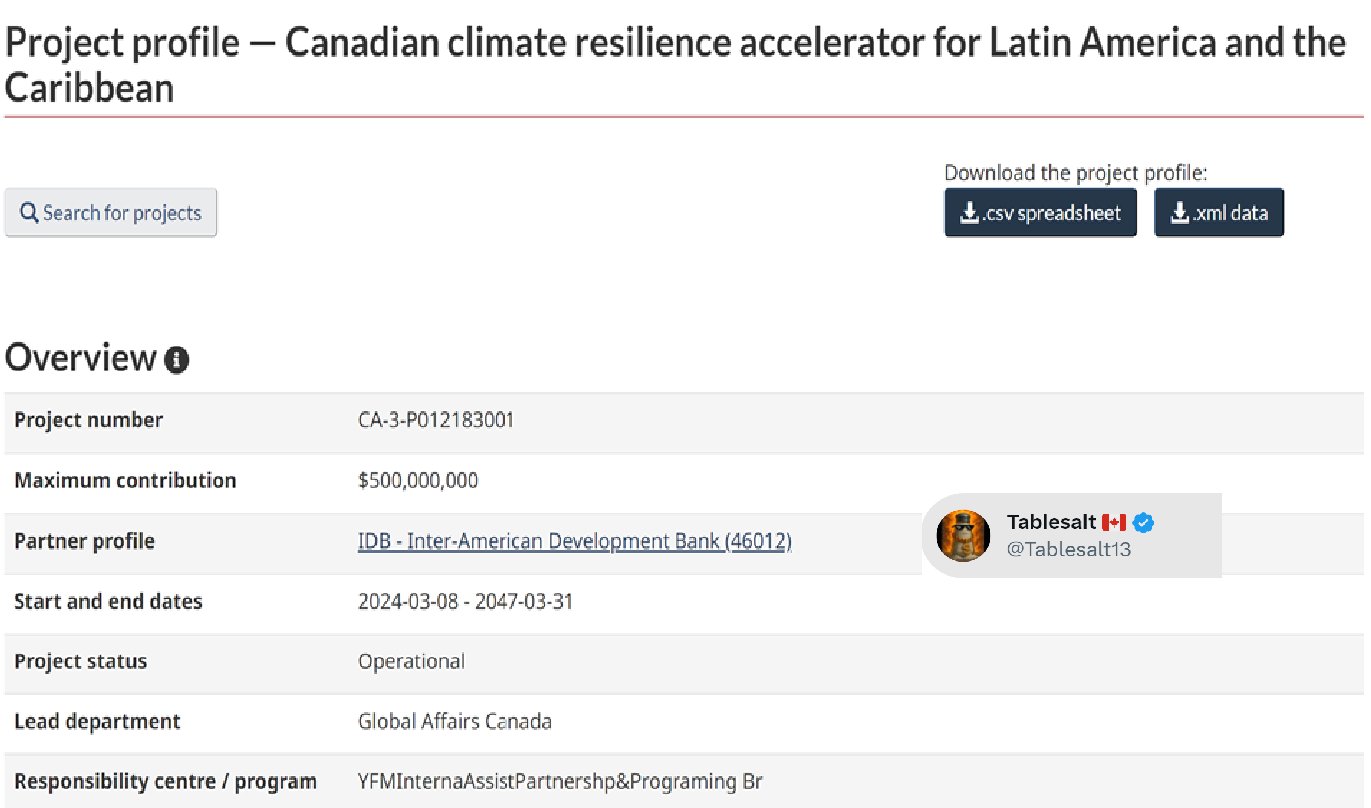Click the download icon on .xml data button
1371x808 pixels.
1179,213
